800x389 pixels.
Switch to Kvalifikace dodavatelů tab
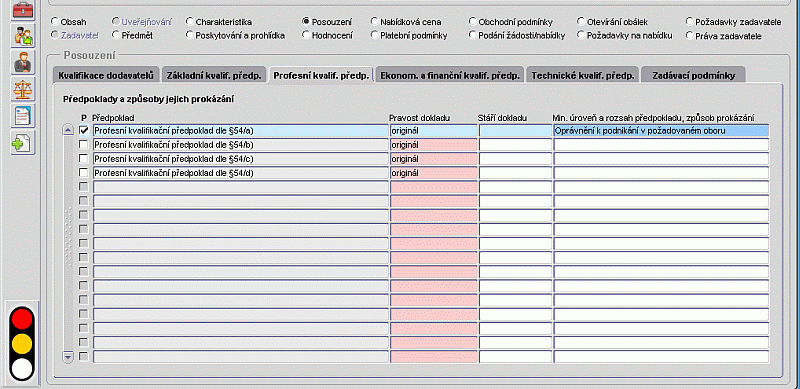point(106,75)
